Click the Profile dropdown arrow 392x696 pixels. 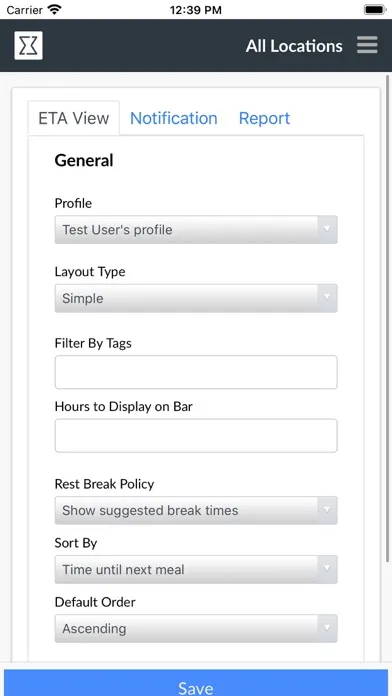coord(327,229)
